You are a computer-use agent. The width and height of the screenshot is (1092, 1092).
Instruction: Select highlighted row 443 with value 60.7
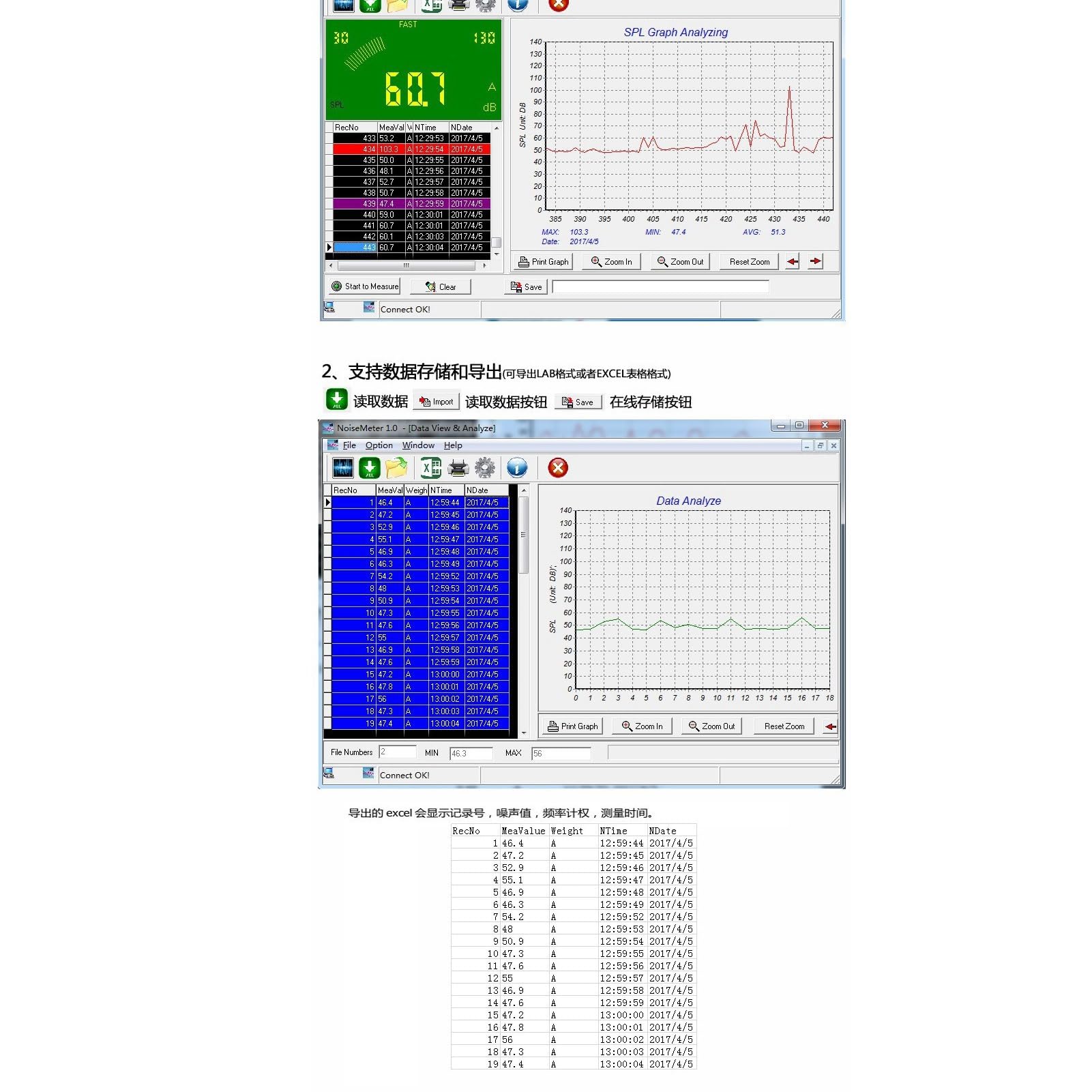(x=411, y=248)
